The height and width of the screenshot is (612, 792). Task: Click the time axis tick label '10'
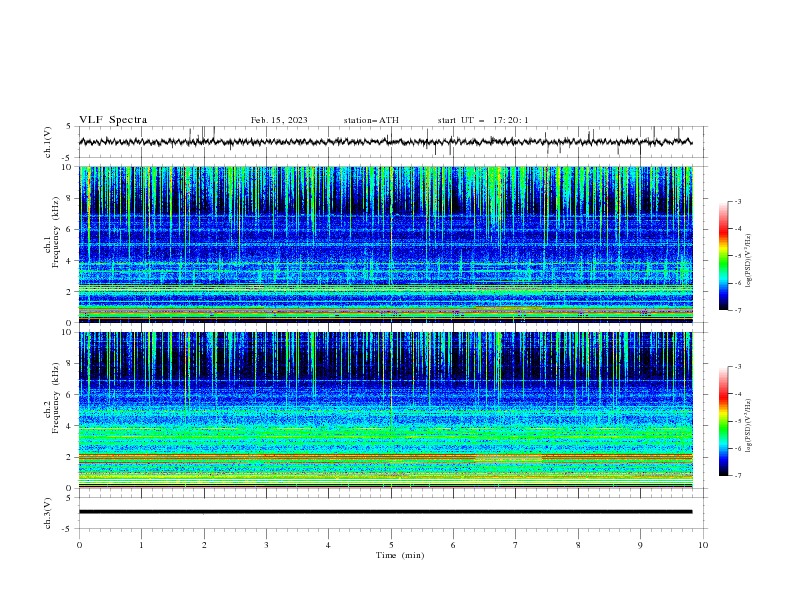tap(703, 545)
